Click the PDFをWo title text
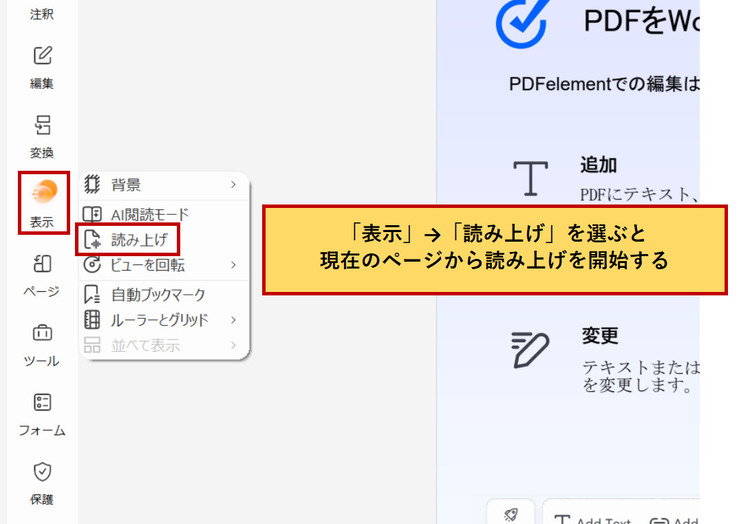The image size is (750, 524). pyautogui.click(x=641, y=21)
